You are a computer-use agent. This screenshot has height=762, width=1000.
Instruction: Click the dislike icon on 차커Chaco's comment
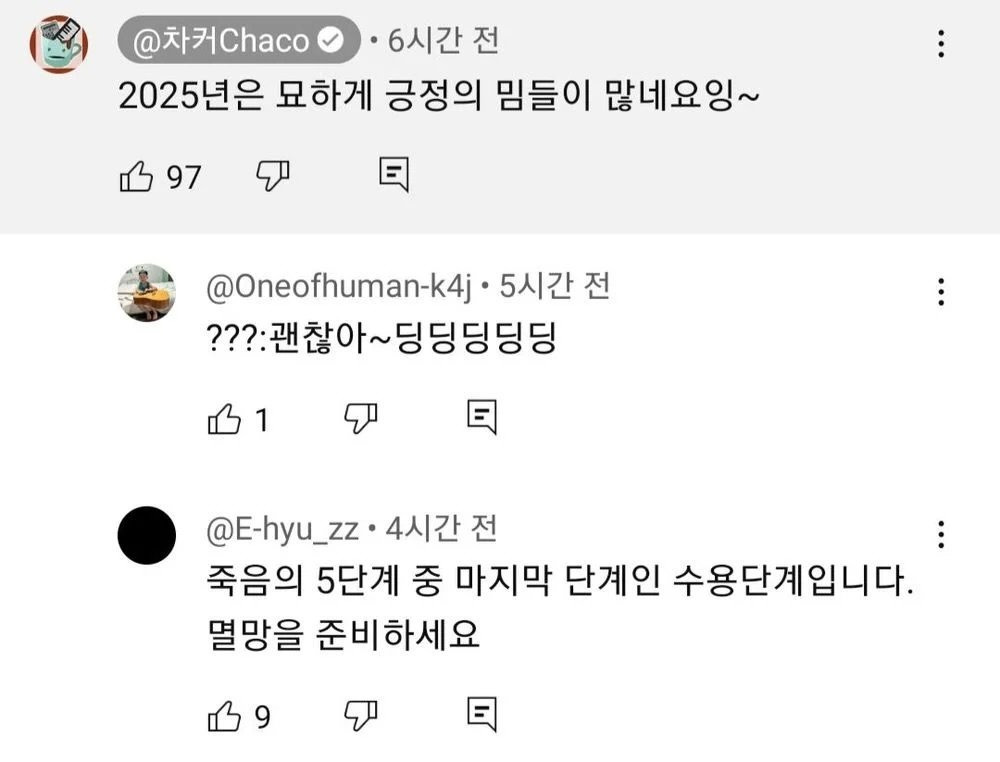pos(271,175)
